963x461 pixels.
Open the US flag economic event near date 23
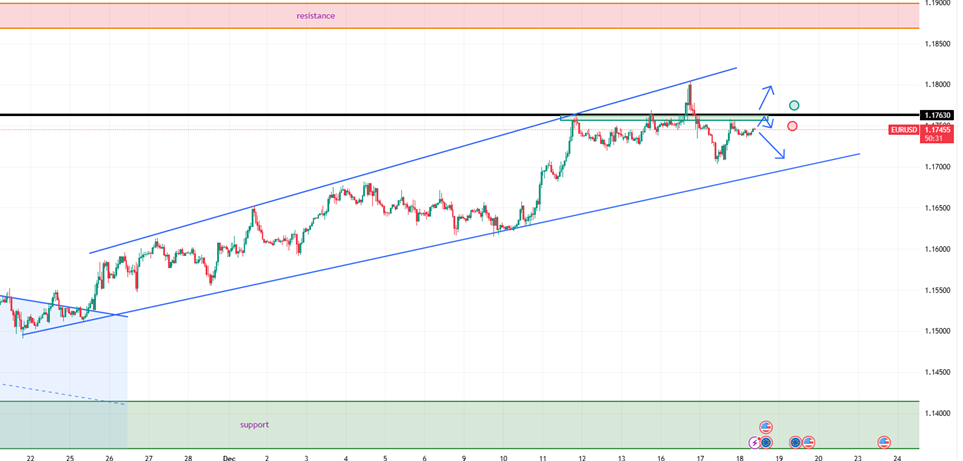884,442
